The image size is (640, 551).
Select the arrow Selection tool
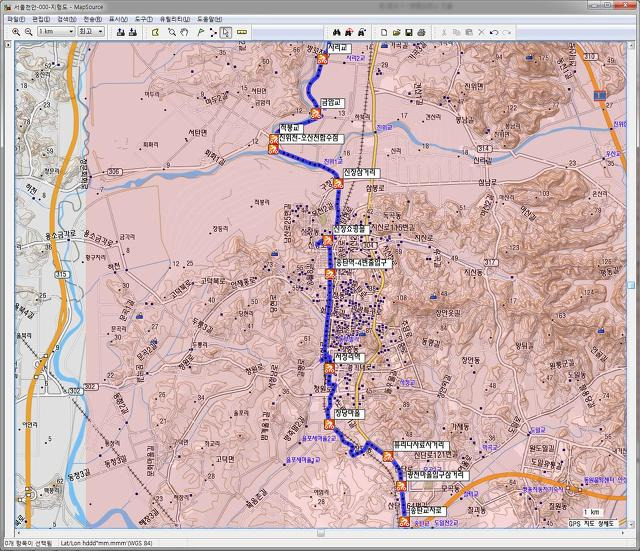[x=226, y=32]
